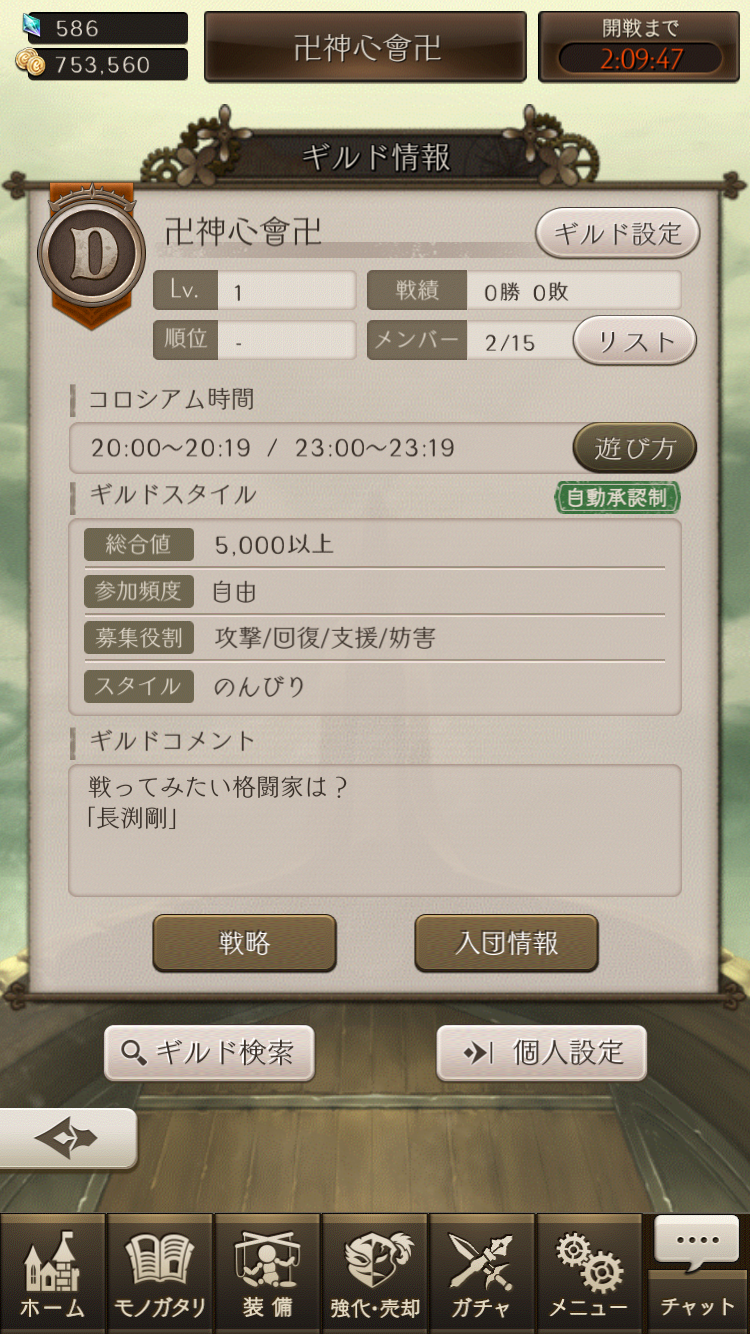This screenshot has width=750, height=1334.
Task: Click the ギルド検索 search button
Action: 209,1053
